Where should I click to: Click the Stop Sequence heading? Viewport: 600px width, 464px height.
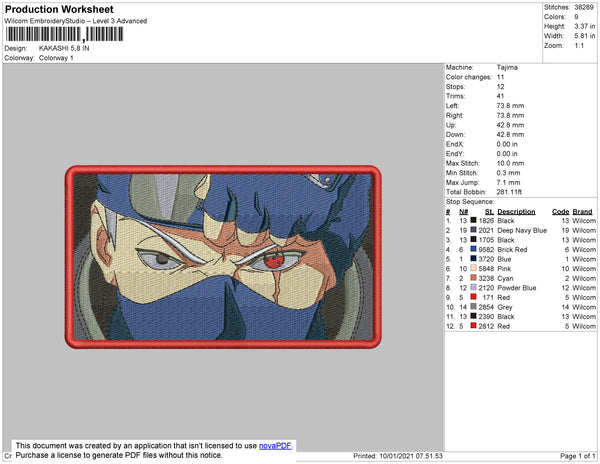click(470, 202)
